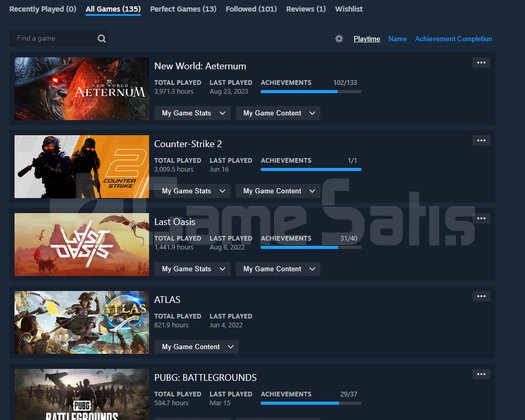Viewport: 525px width, 420px height.
Task: Open the PUBG: BATTLEGROUNDS title link
Action: (205, 378)
